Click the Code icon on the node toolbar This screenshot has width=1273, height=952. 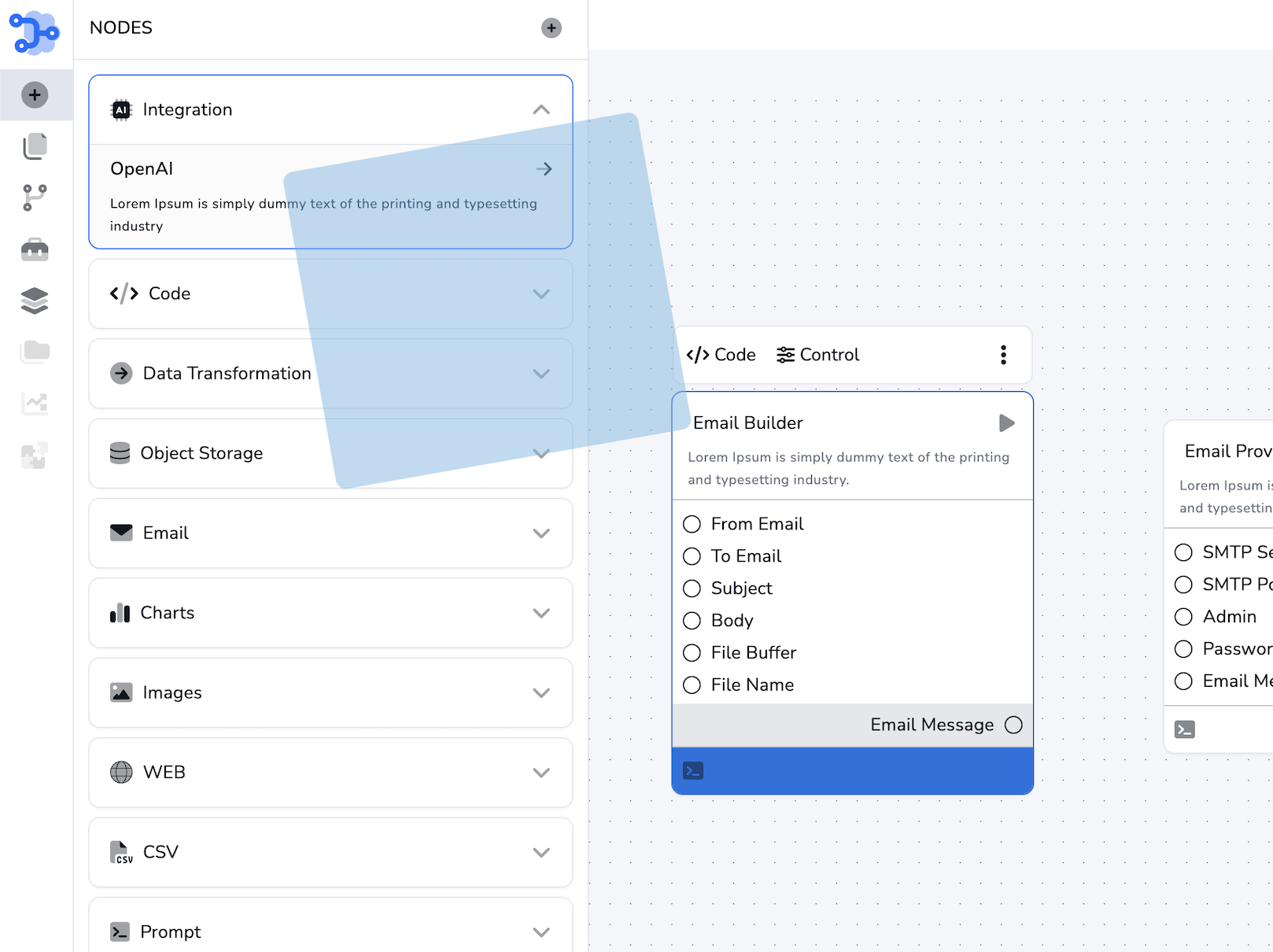(x=699, y=355)
